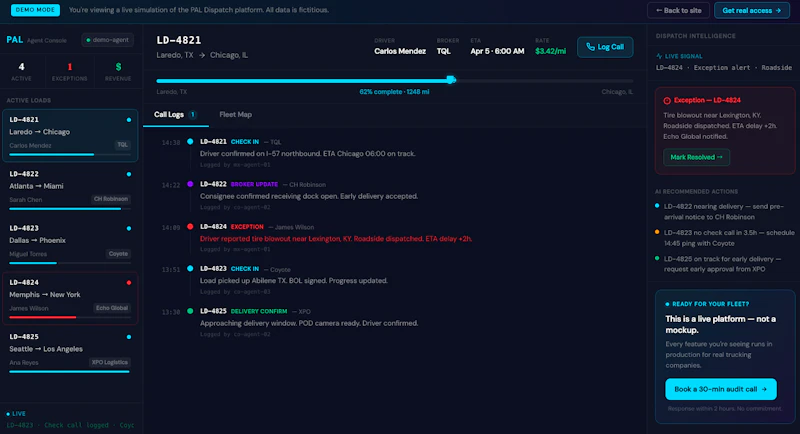
Task: Click the exception alert circle icon
Action: tap(667, 100)
